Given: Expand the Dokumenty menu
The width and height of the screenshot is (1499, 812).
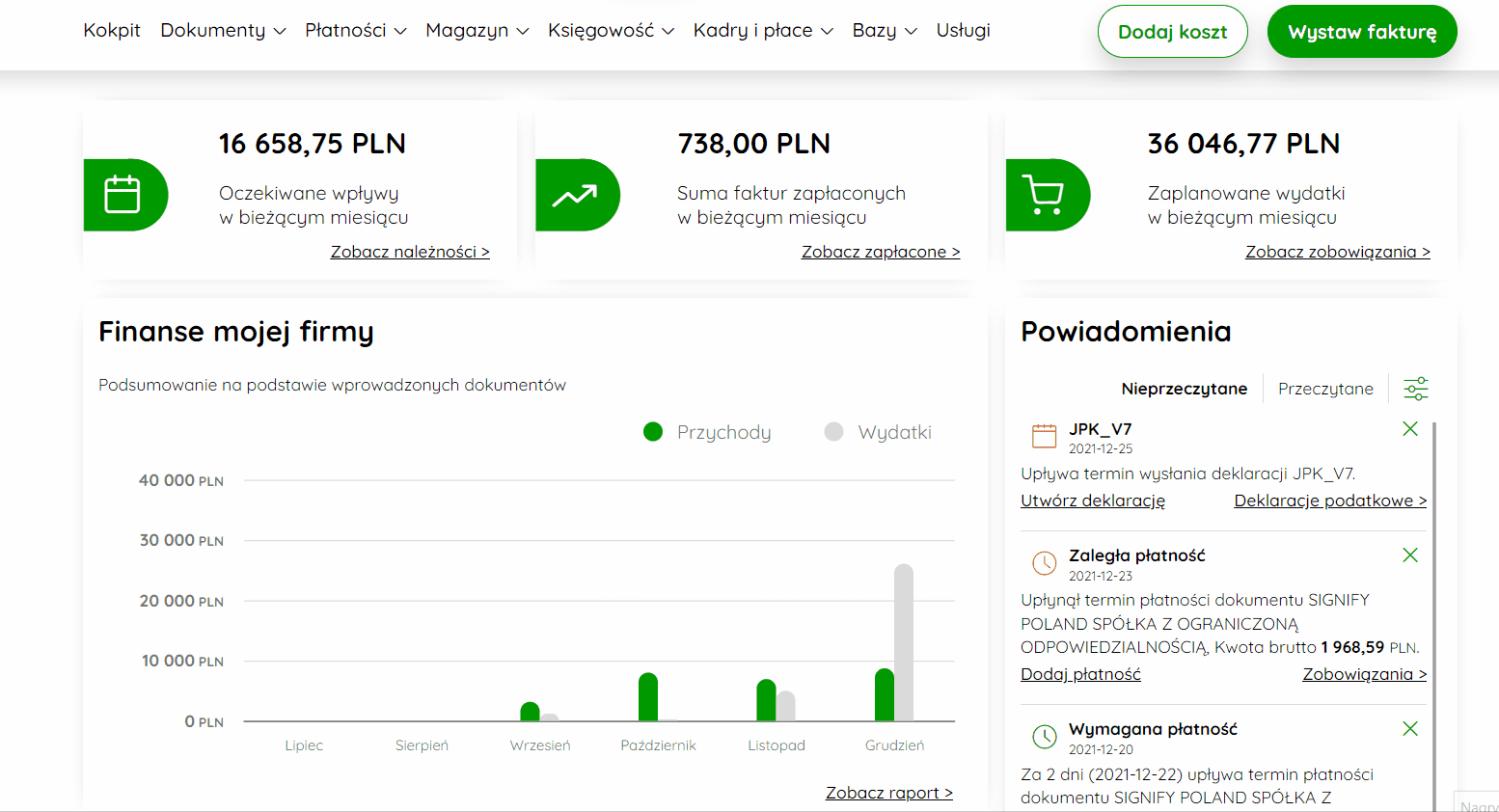Looking at the screenshot, I should tap(223, 31).
